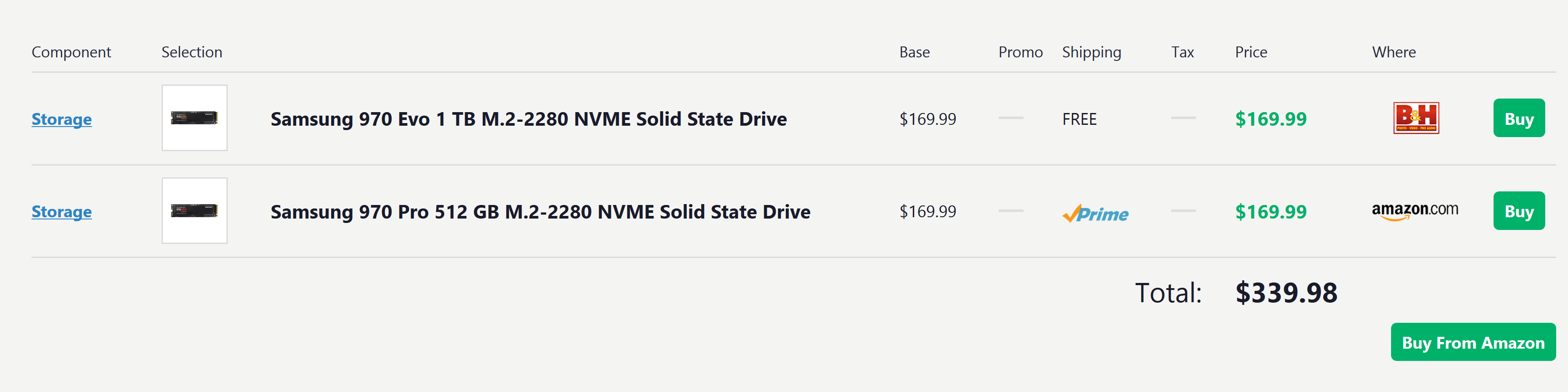Click the B&H retailer logo
This screenshot has height=392, width=1568.
point(1416,118)
